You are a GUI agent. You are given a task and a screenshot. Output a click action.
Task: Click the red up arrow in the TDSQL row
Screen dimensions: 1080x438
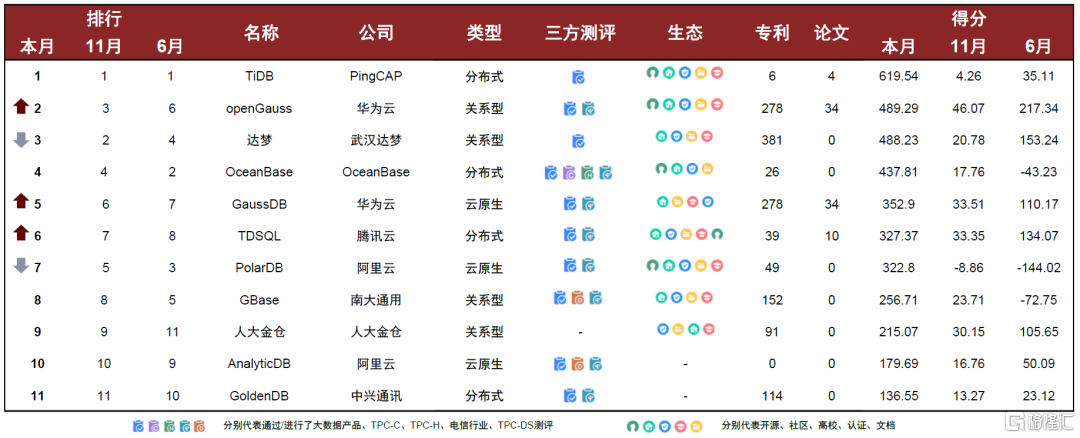21,233
